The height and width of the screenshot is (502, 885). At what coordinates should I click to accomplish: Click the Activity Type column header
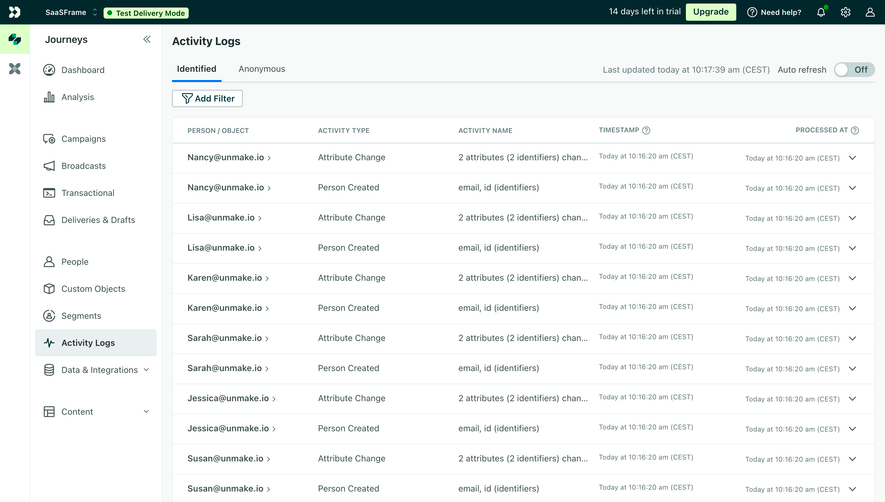344,130
